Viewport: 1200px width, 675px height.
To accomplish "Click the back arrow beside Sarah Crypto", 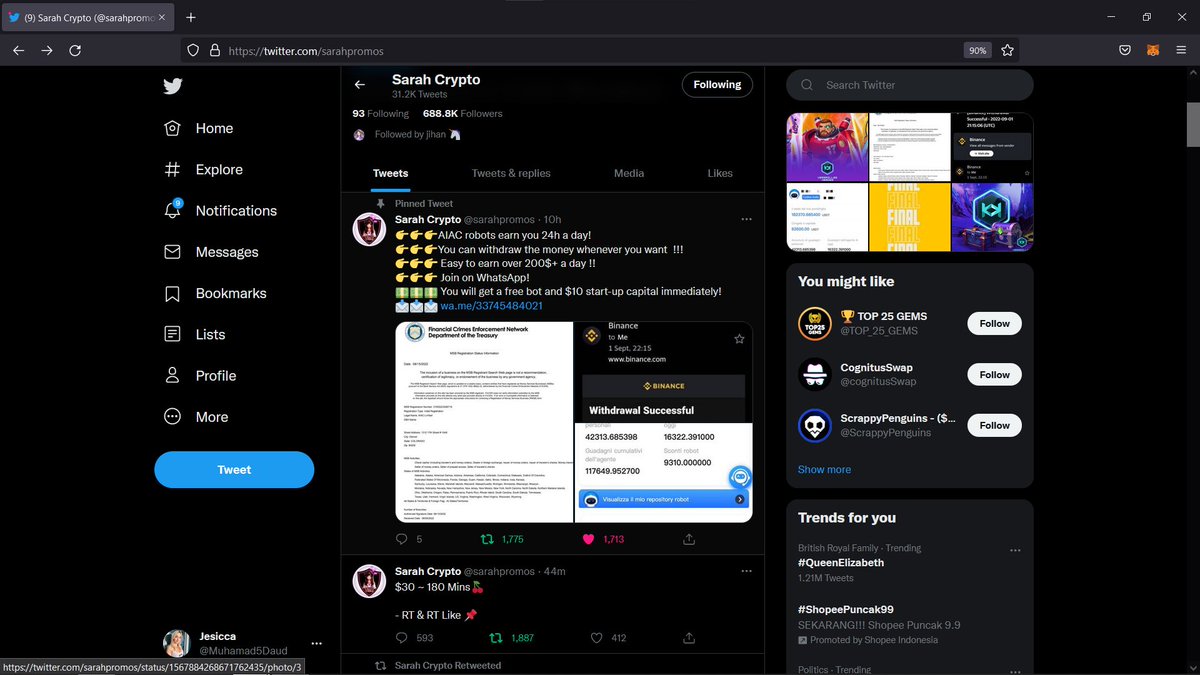I will [360, 85].
